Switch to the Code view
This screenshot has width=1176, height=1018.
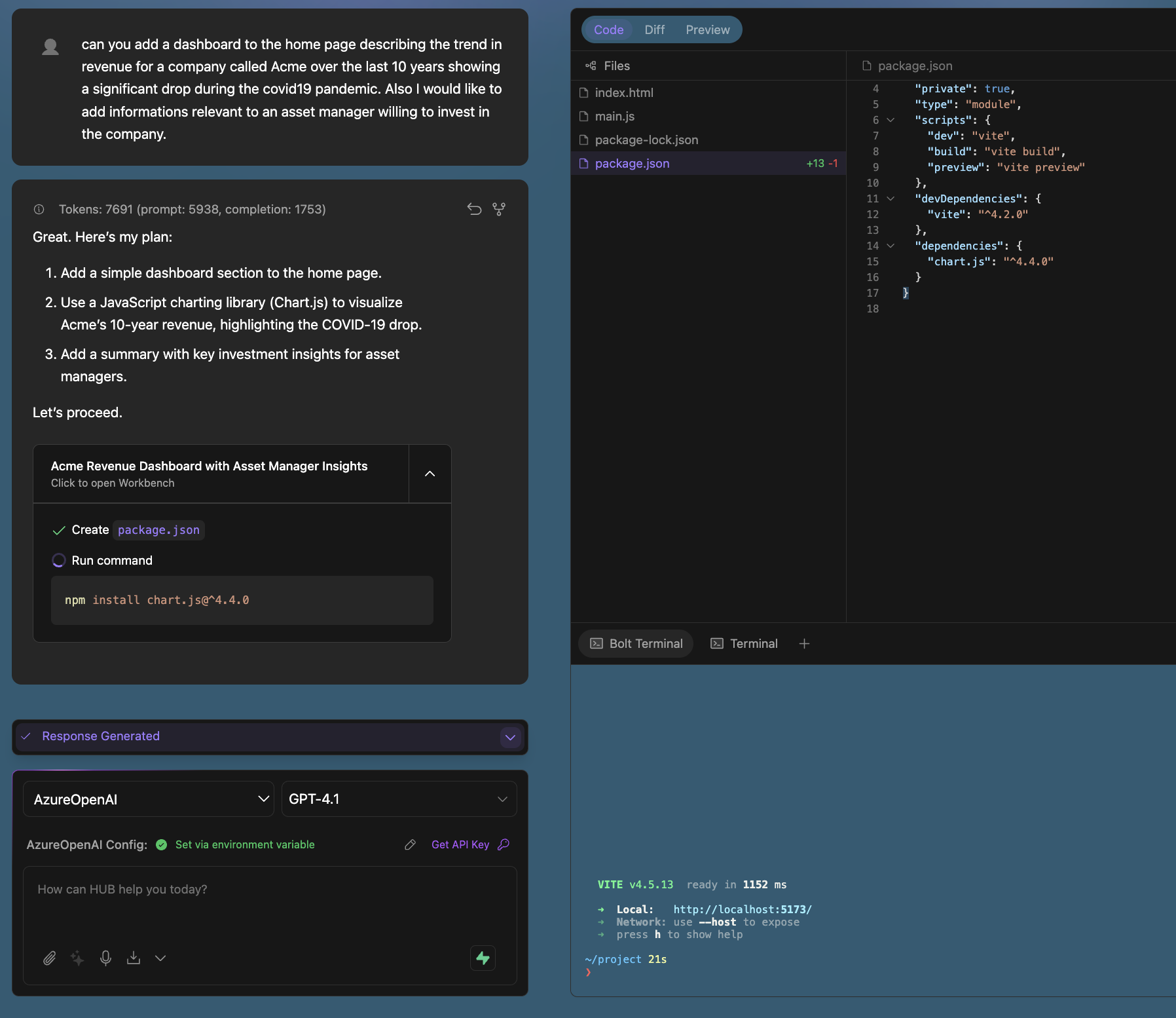[x=608, y=30]
